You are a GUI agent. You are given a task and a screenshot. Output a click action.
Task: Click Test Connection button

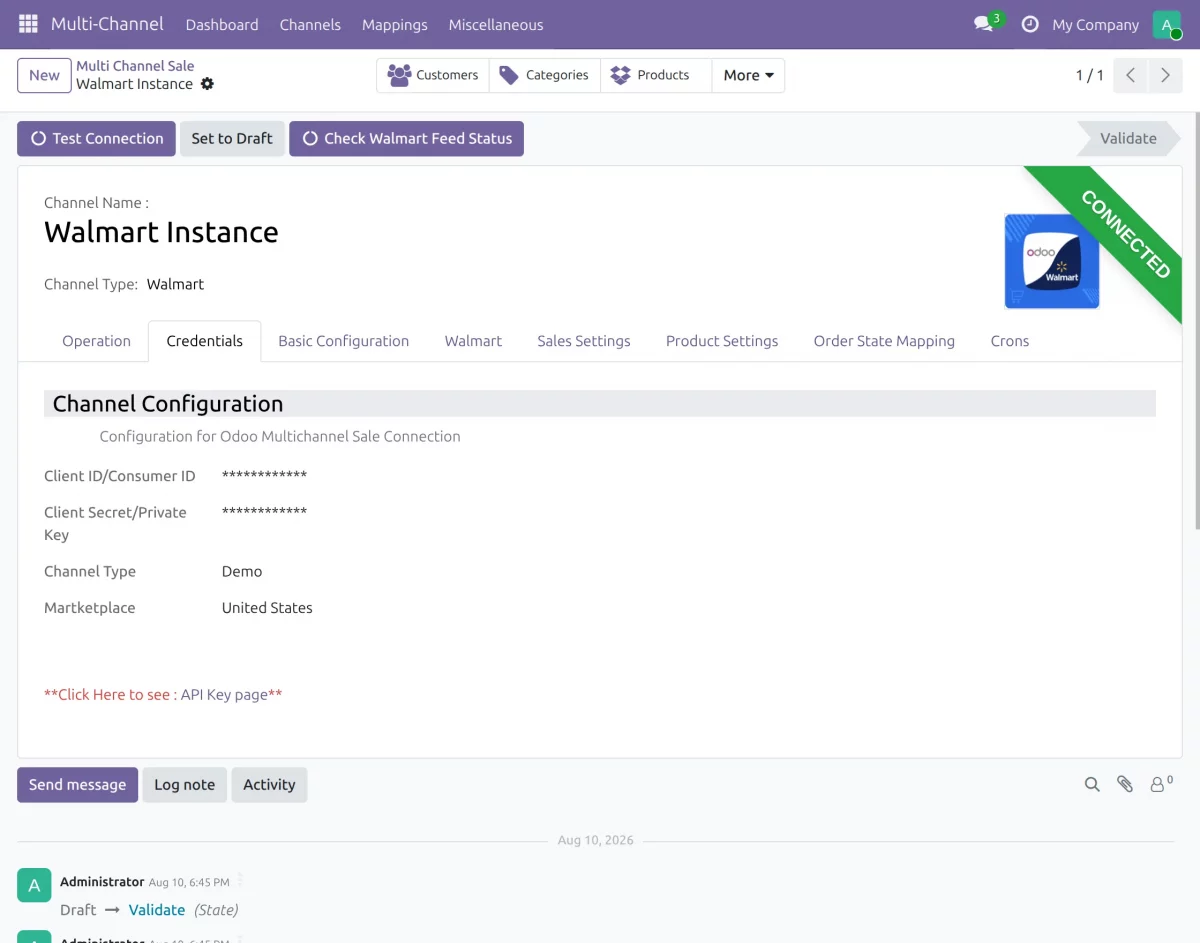pyautogui.click(x=96, y=139)
